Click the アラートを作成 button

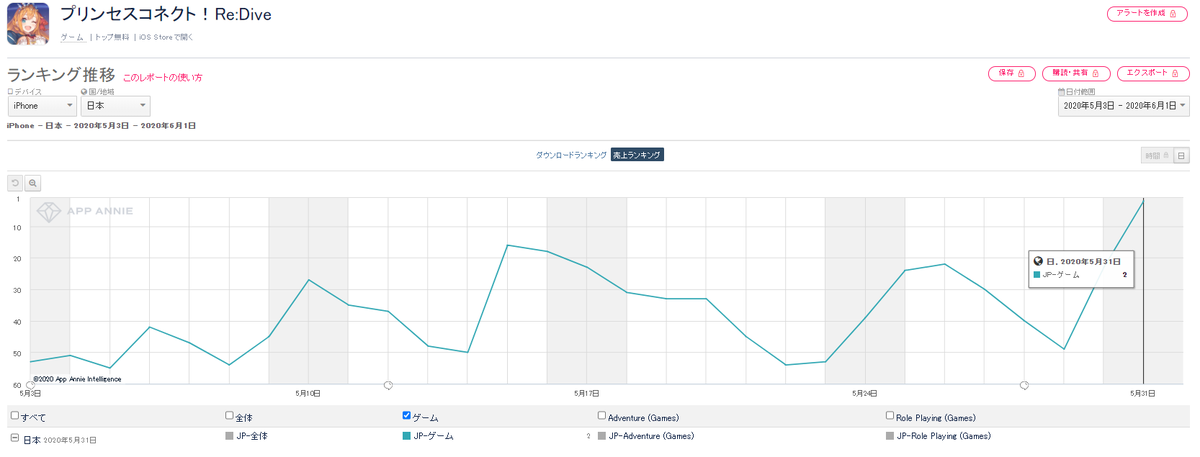coord(1147,13)
